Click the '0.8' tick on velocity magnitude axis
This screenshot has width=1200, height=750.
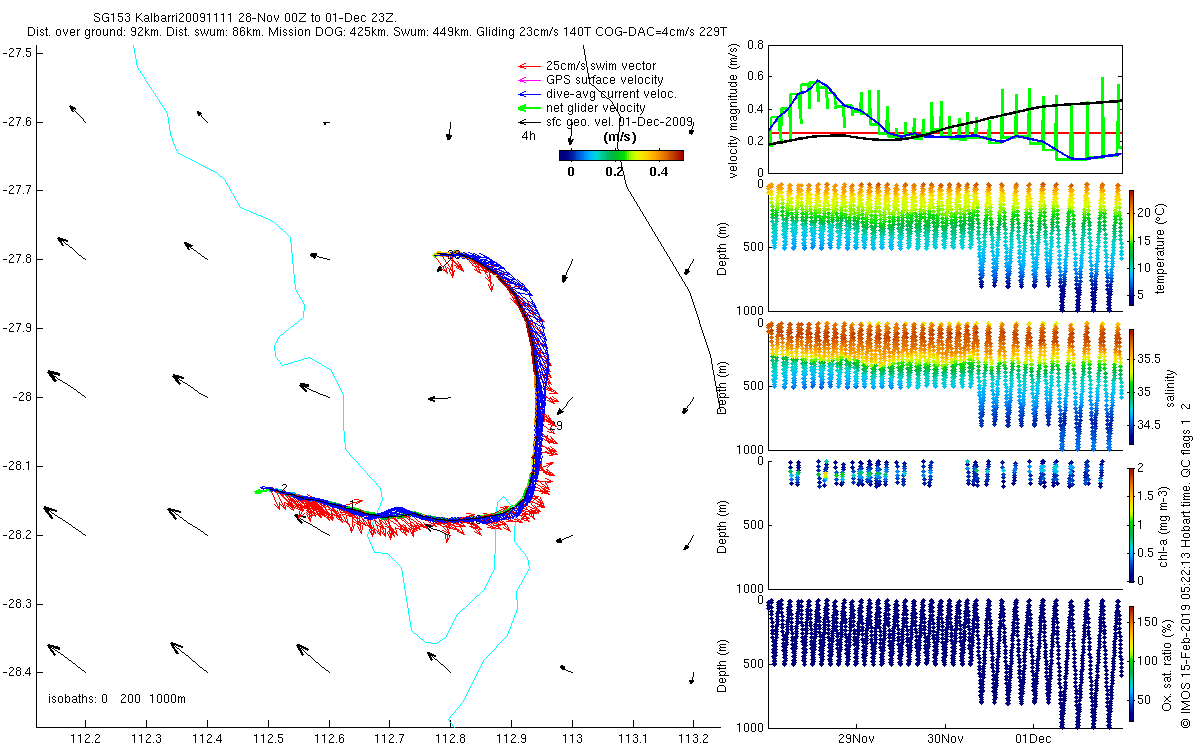point(755,46)
